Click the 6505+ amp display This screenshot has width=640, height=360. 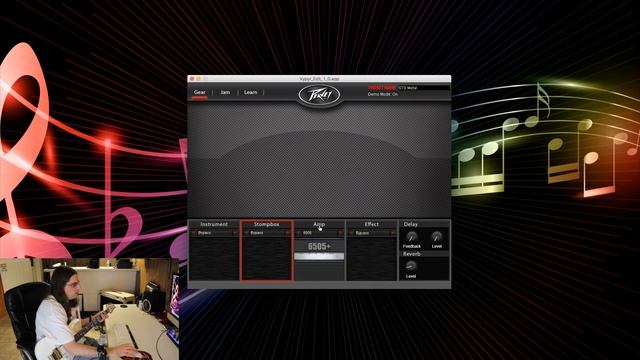[x=319, y=246]
